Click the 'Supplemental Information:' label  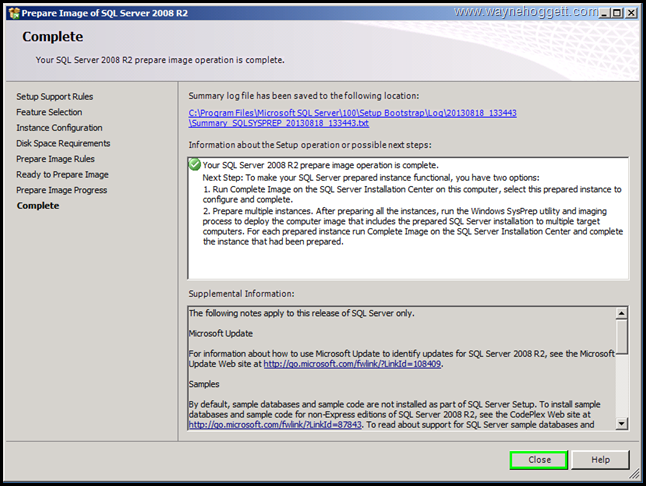[241, 294]
